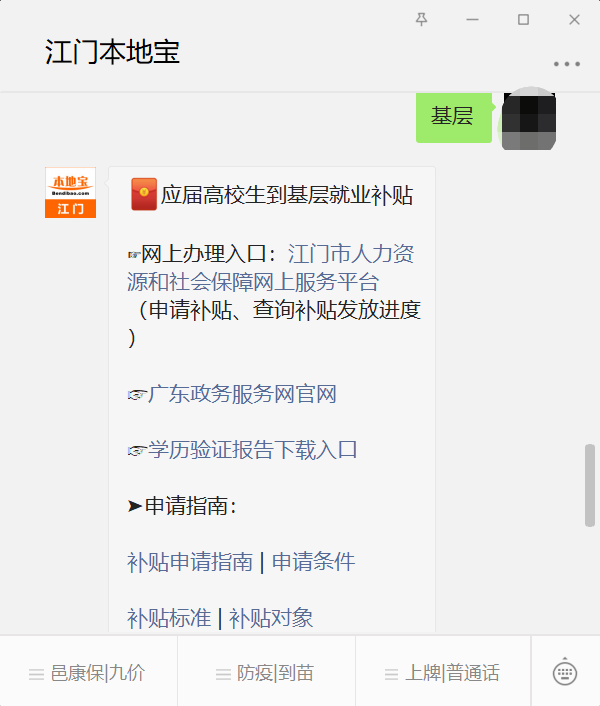The image size is (600, 706).
Task: Click the red envelope emoji icon
Action: (x=144, y=194)
